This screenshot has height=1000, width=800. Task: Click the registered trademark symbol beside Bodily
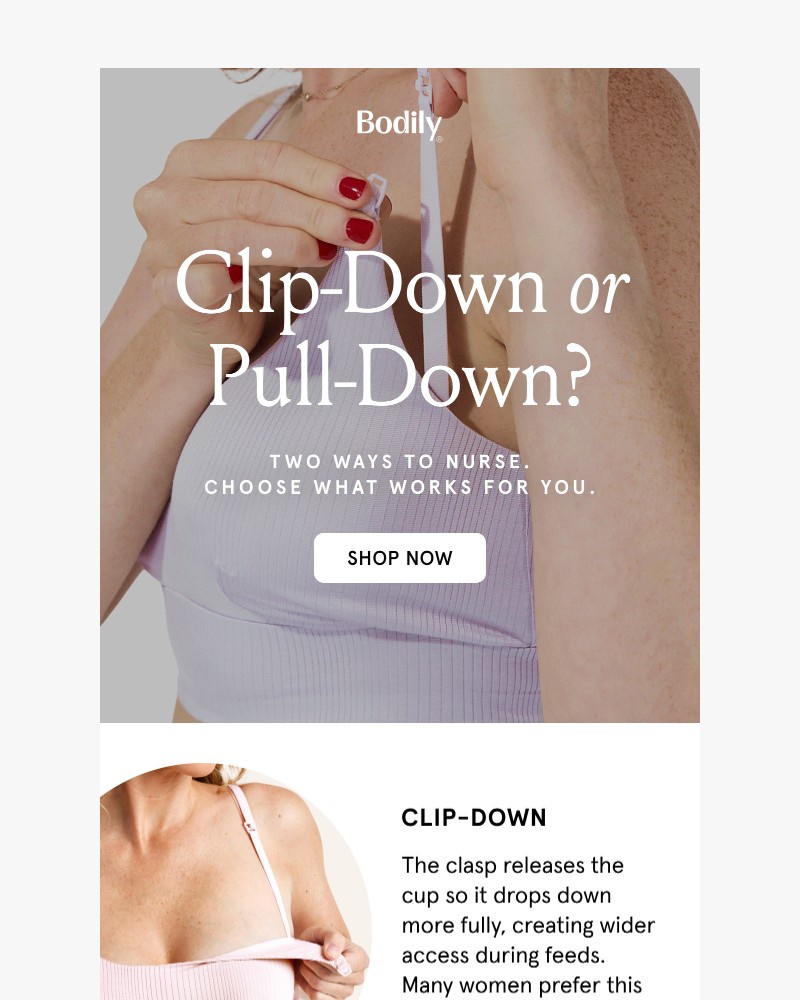(439, 139)
